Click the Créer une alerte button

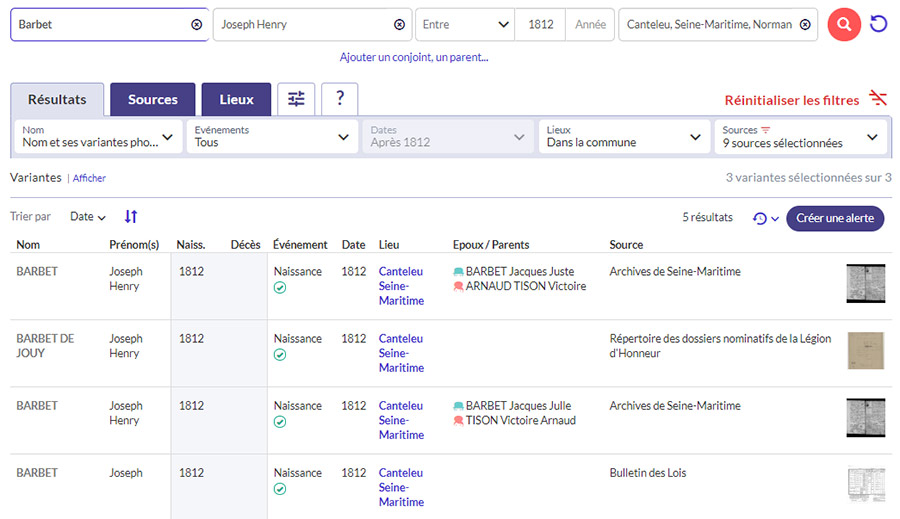click(835, 218)
